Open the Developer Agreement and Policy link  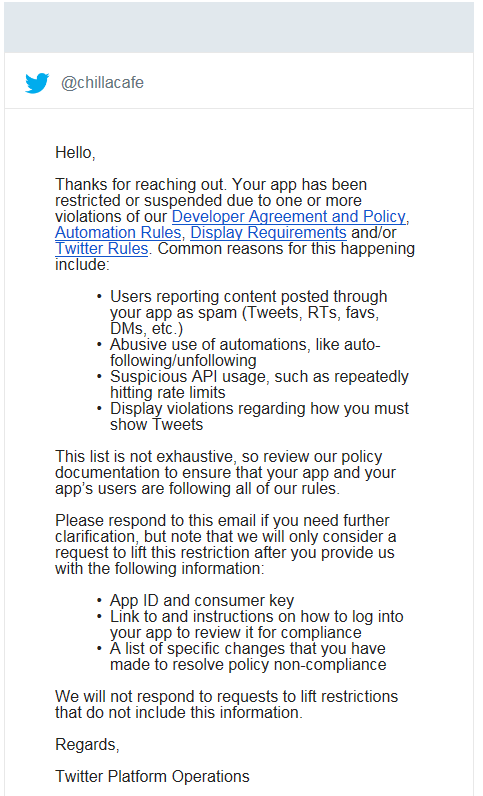coord(288,216)
